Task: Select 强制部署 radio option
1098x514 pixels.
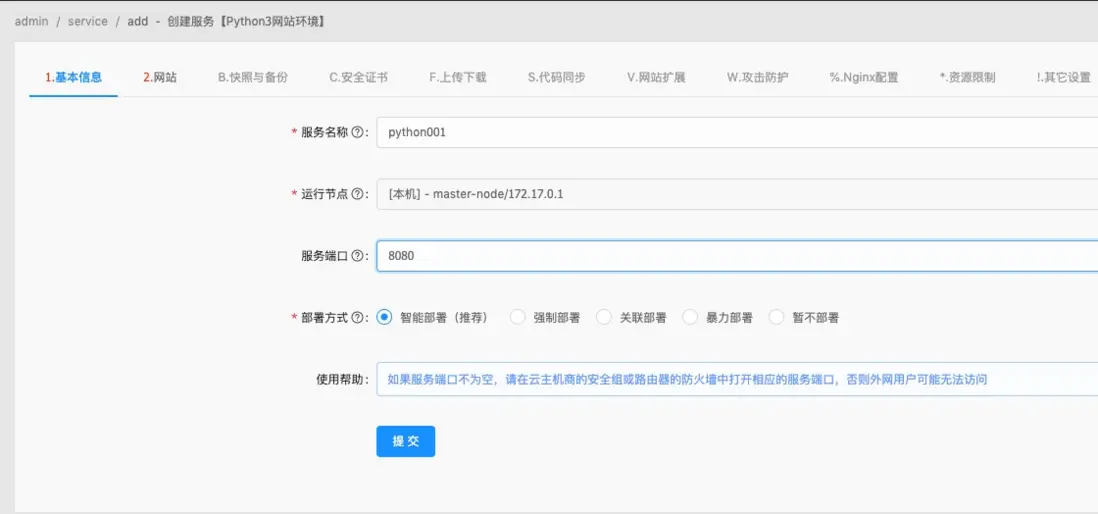Action: tap(517, 317)
